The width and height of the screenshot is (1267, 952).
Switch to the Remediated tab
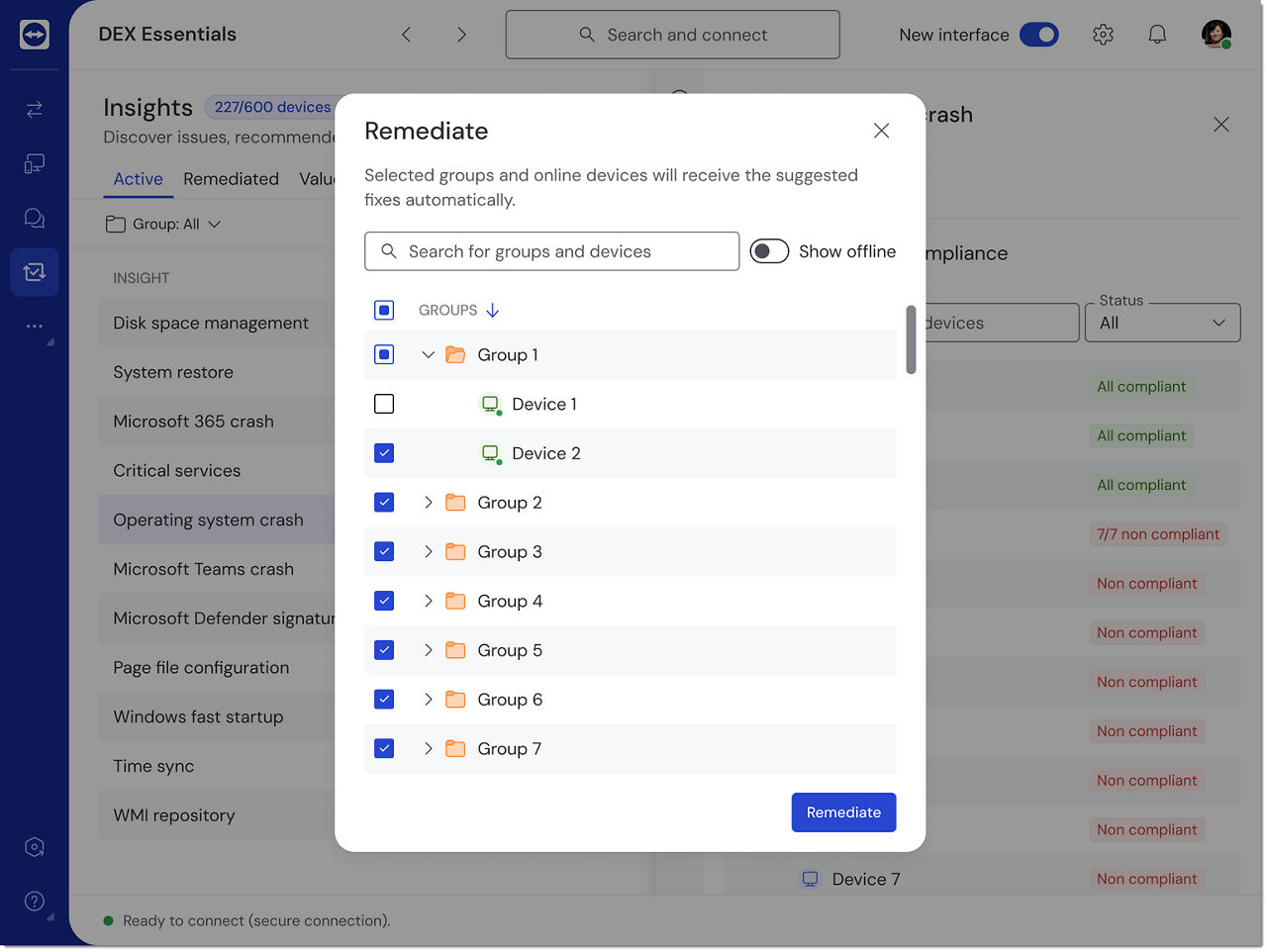coord(231,179)
